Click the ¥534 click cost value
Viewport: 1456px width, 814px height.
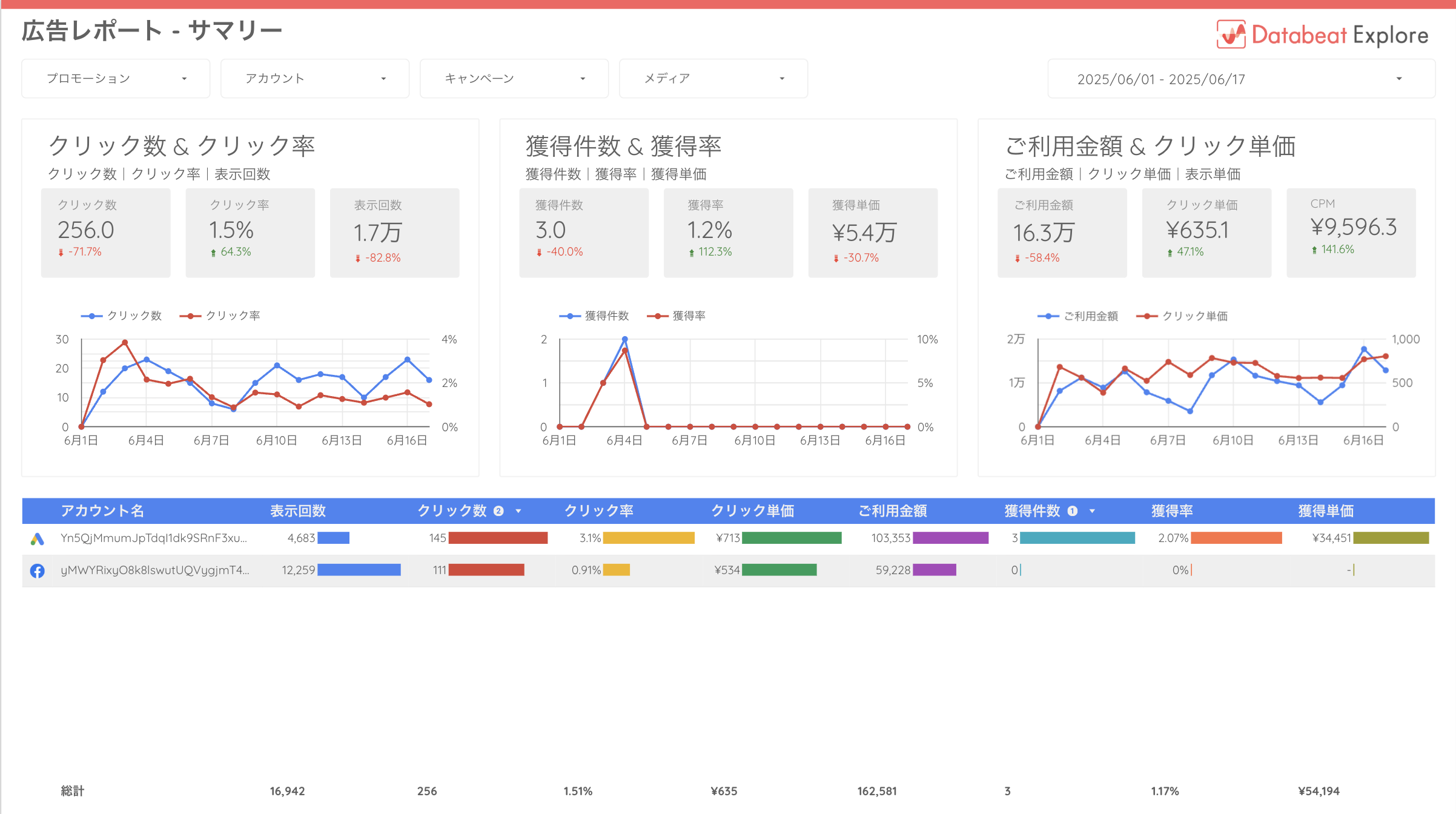727,570
